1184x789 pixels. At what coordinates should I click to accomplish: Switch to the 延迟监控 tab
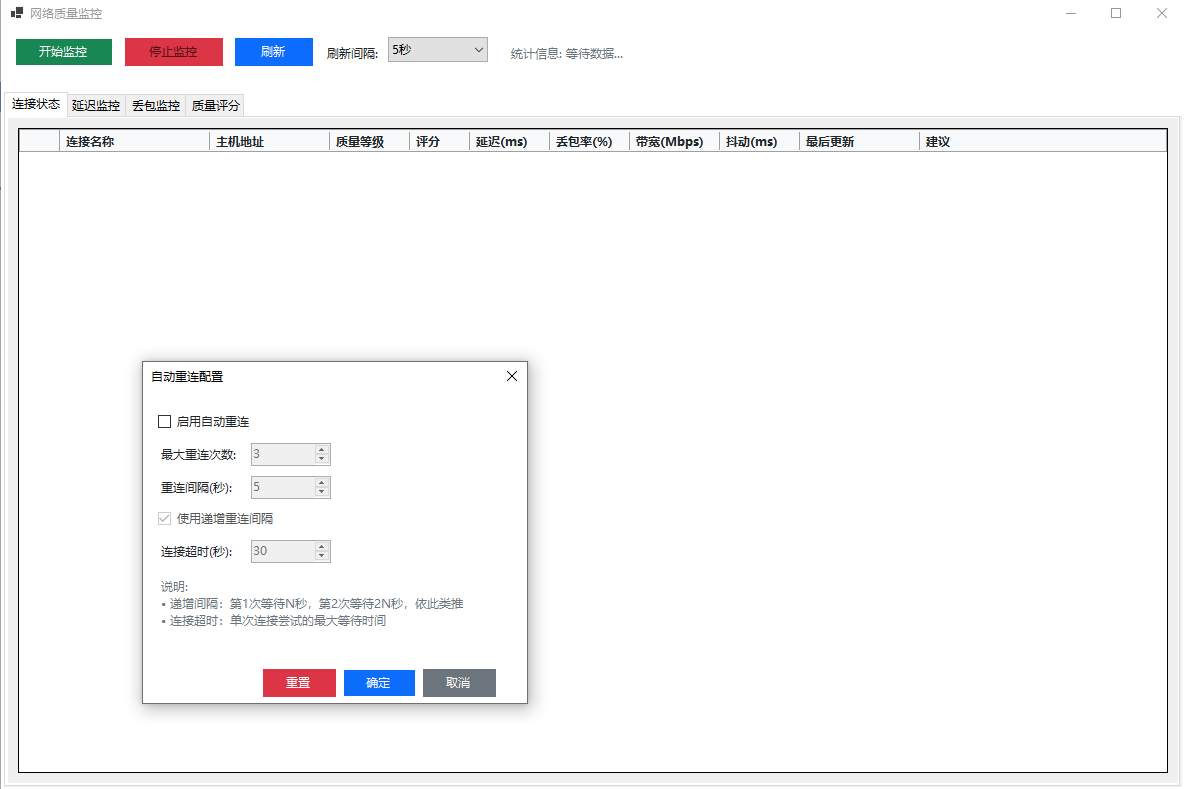point(96,106)
